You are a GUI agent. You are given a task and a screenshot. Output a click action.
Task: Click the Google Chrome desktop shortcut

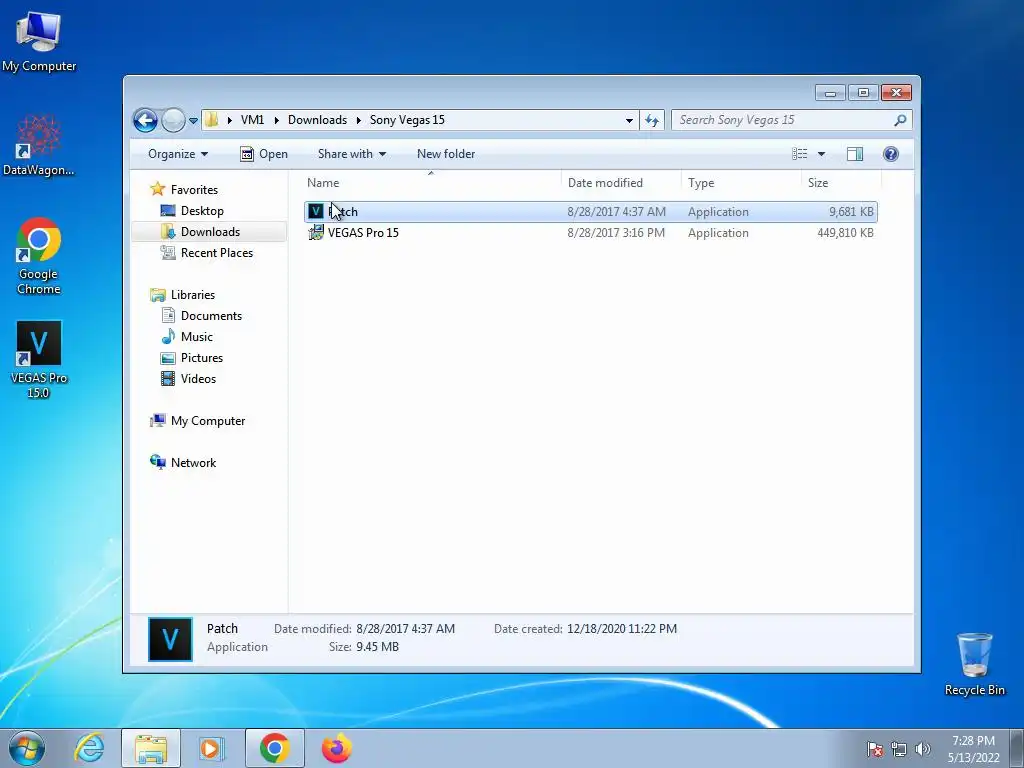pos(39,256)
